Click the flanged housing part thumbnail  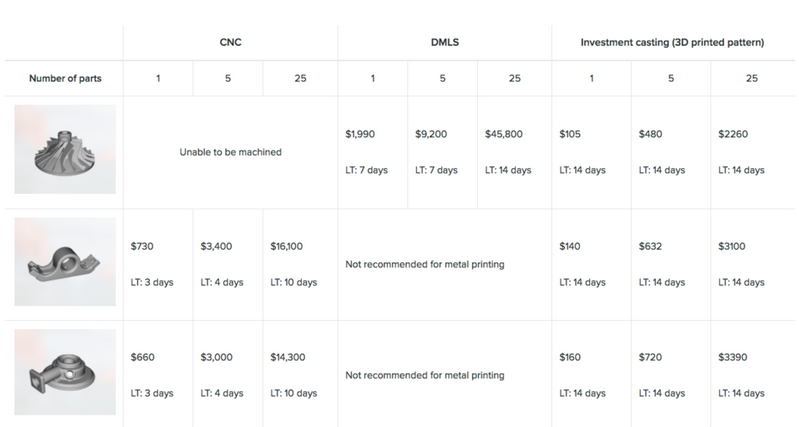point(65,372)
